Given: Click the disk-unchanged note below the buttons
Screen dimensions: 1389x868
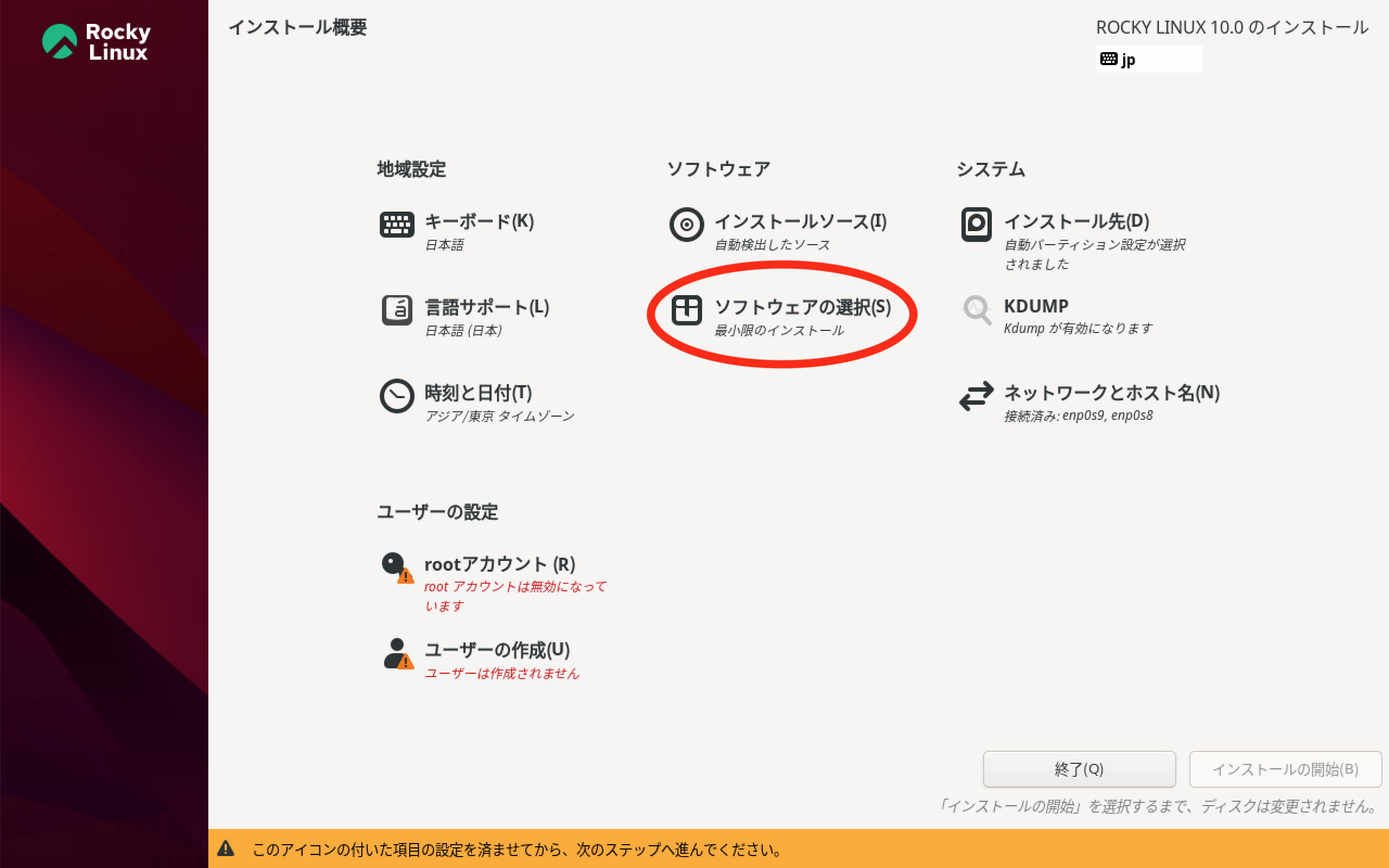Looking at the screenshot, I should pos(1158,806).
